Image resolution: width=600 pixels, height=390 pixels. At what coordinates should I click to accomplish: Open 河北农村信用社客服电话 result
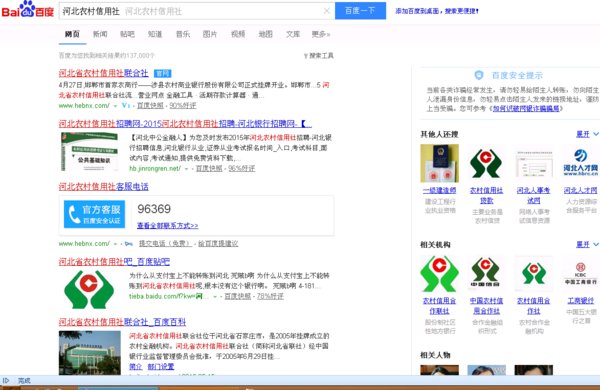click(x=103, y=187)
